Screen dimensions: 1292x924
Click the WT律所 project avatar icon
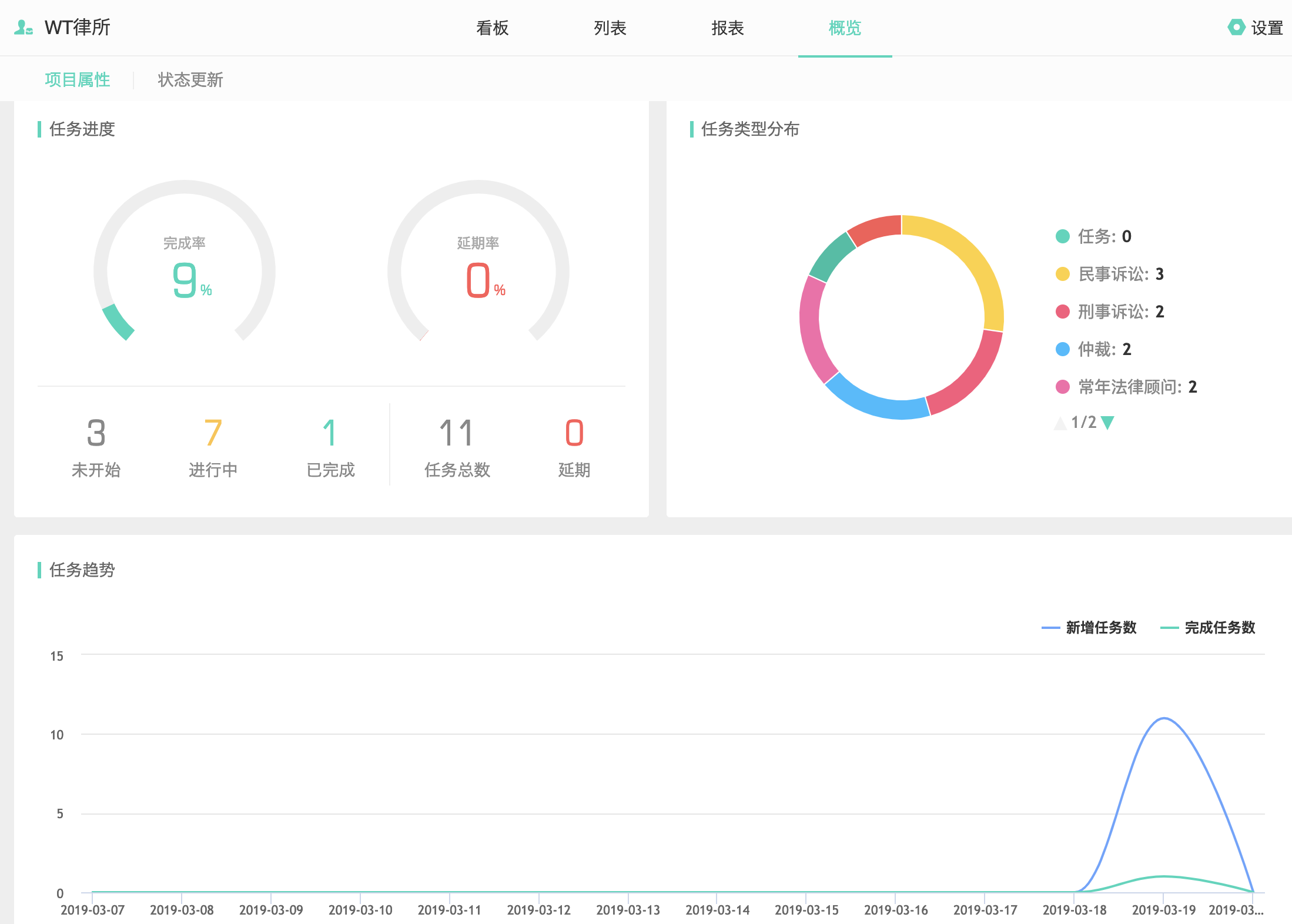23,28
